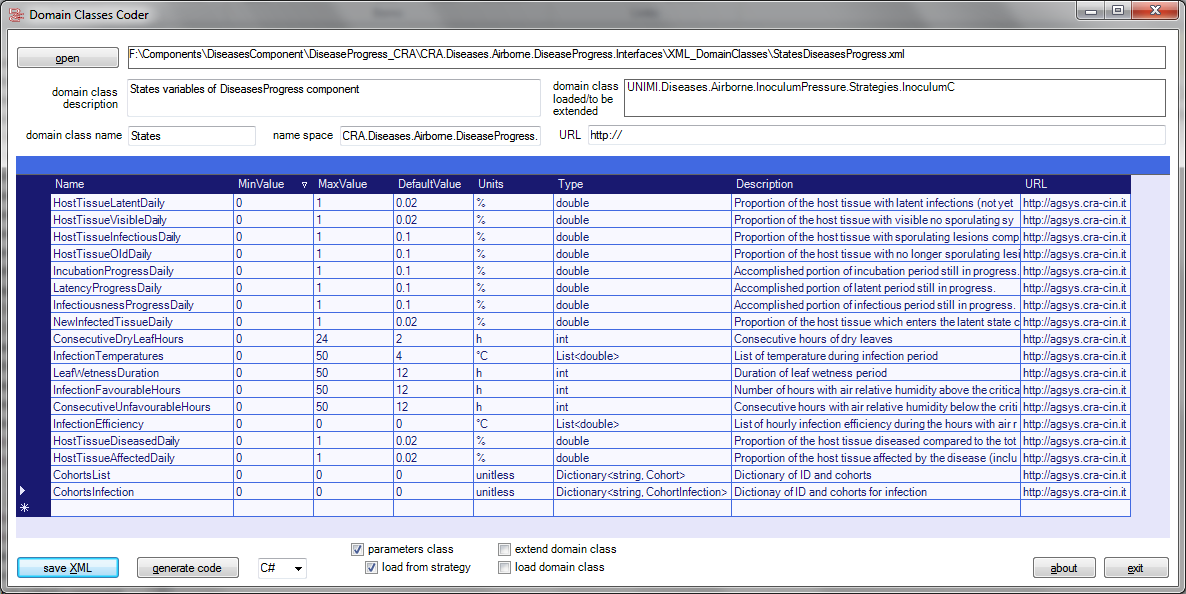Select the InfectiousnessProgressDaily name cell
Viewport: 1186px width, 594px height.
142,305
